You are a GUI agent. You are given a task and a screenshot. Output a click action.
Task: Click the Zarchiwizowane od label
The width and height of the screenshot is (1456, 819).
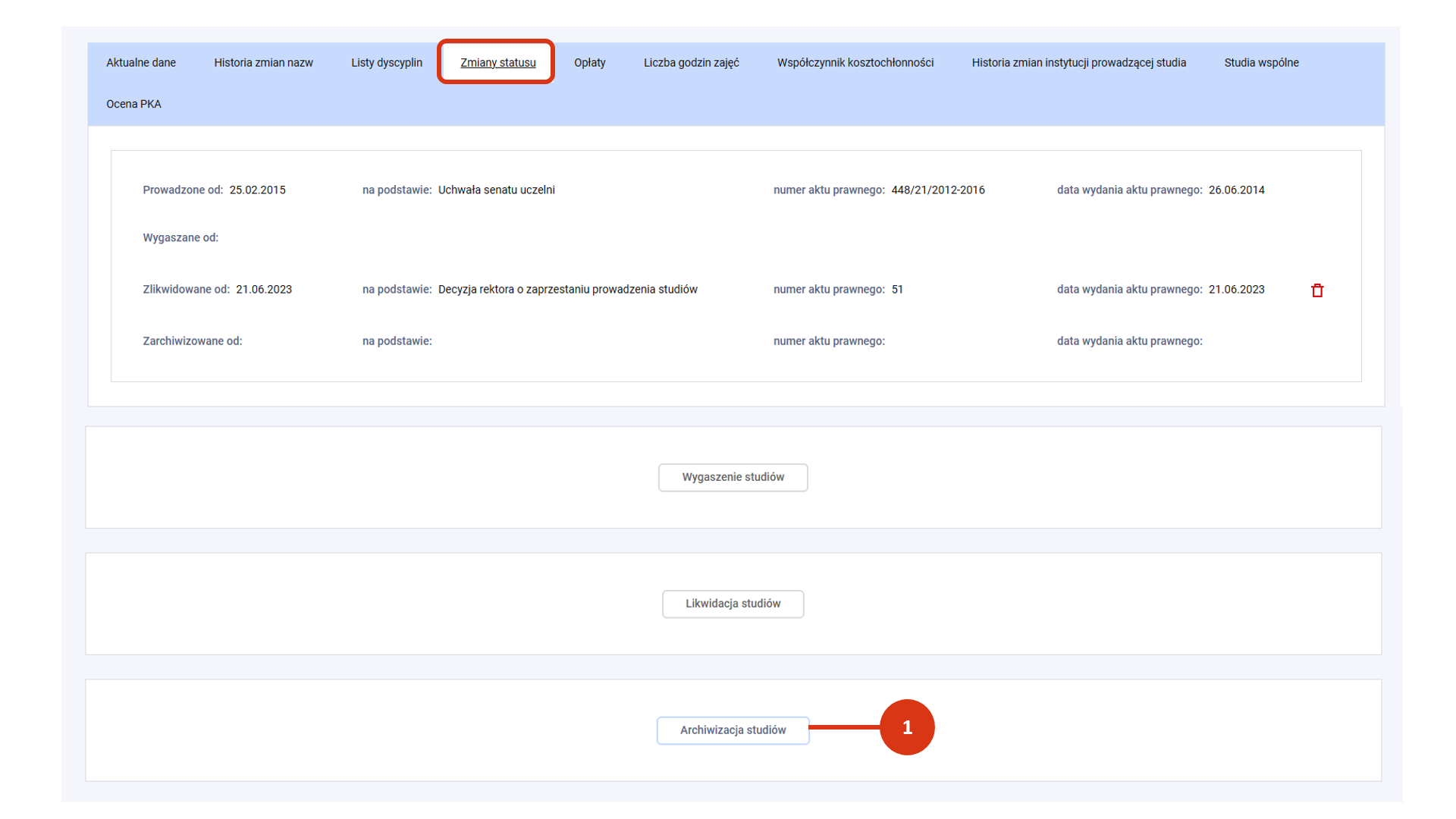[x=193, y=341]
